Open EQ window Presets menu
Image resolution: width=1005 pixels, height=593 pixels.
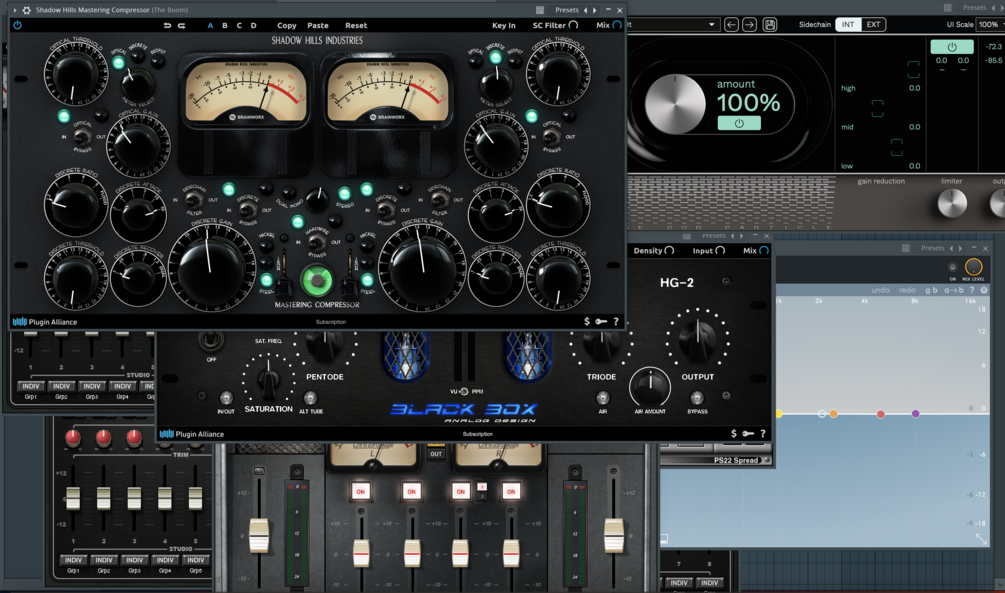click(x=933, y=248)
